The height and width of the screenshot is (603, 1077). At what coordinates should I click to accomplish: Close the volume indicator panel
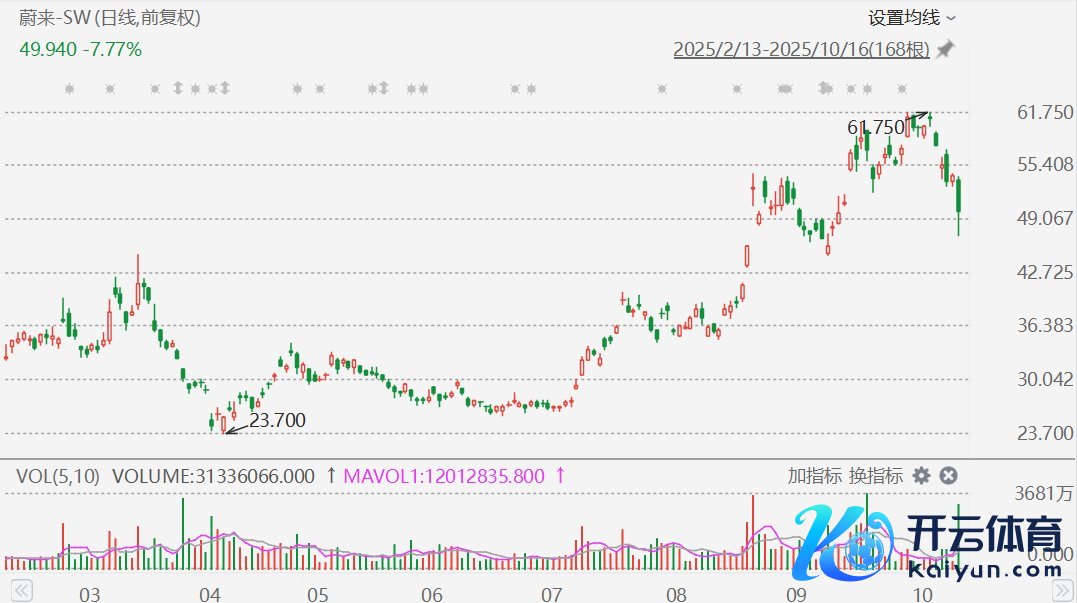[949, 476]
